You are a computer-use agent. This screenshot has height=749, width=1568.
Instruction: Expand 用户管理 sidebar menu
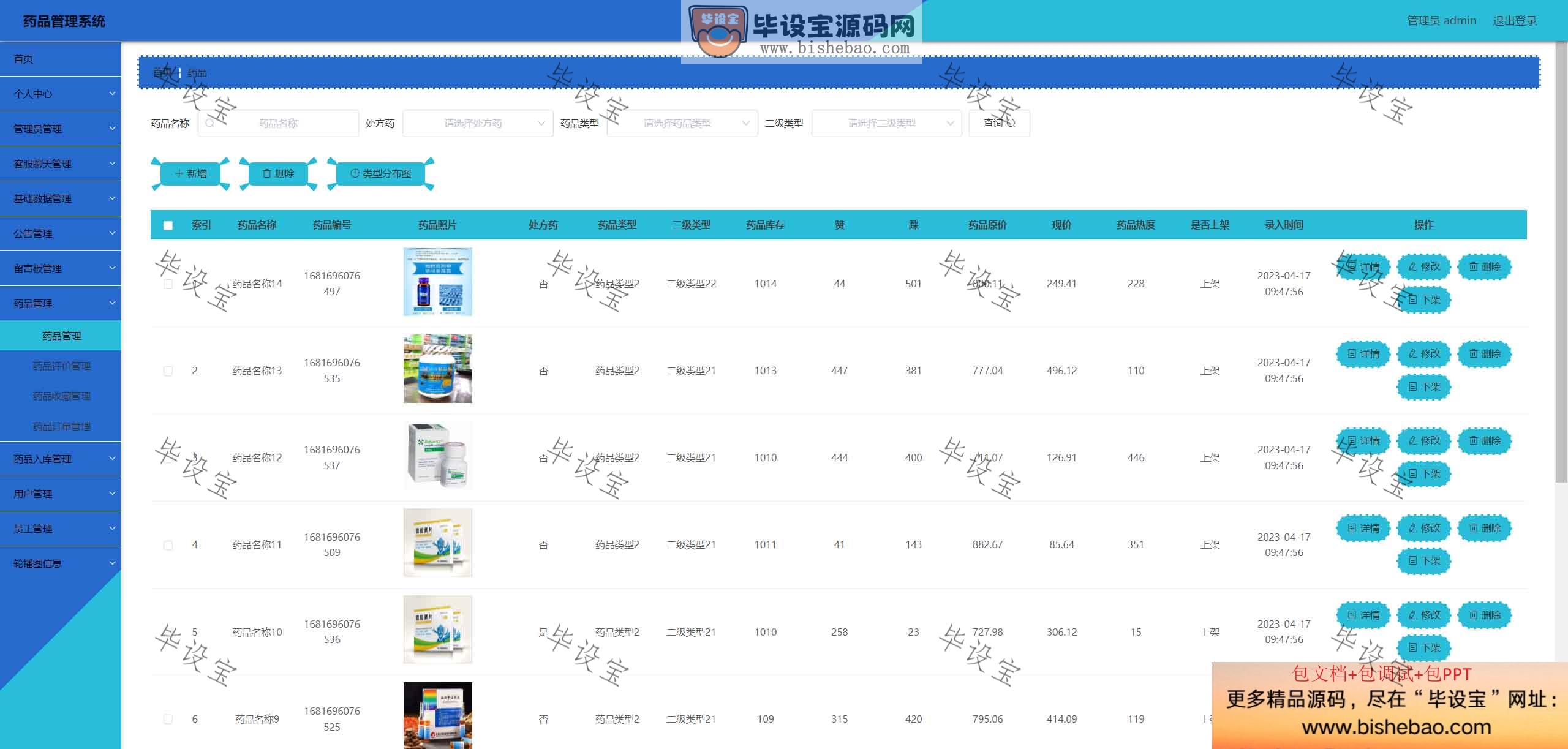point(61,494)
